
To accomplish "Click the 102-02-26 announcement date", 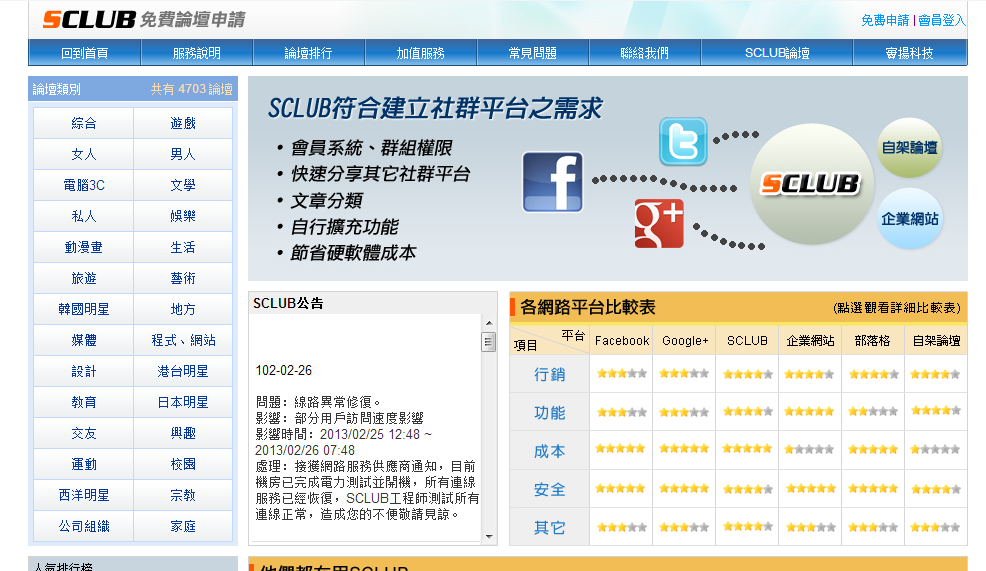I will 284,370.
